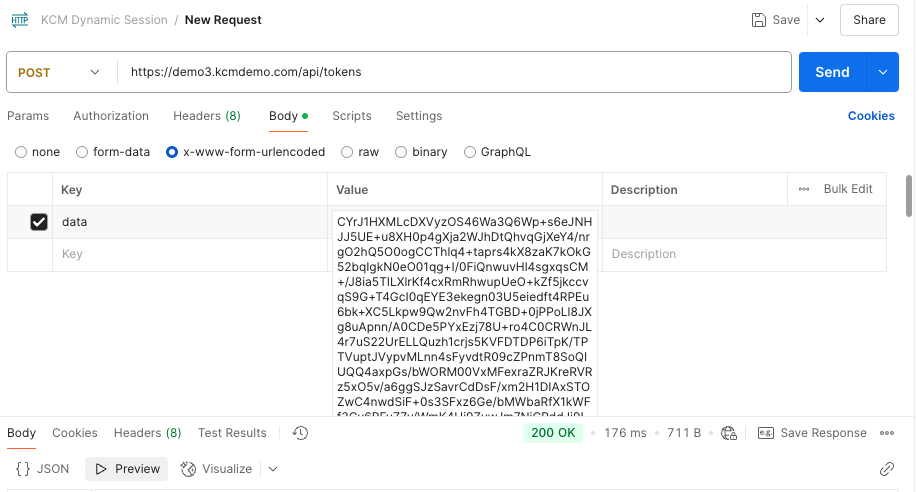Switch to the Authorization tab

[x=111, y=116]
